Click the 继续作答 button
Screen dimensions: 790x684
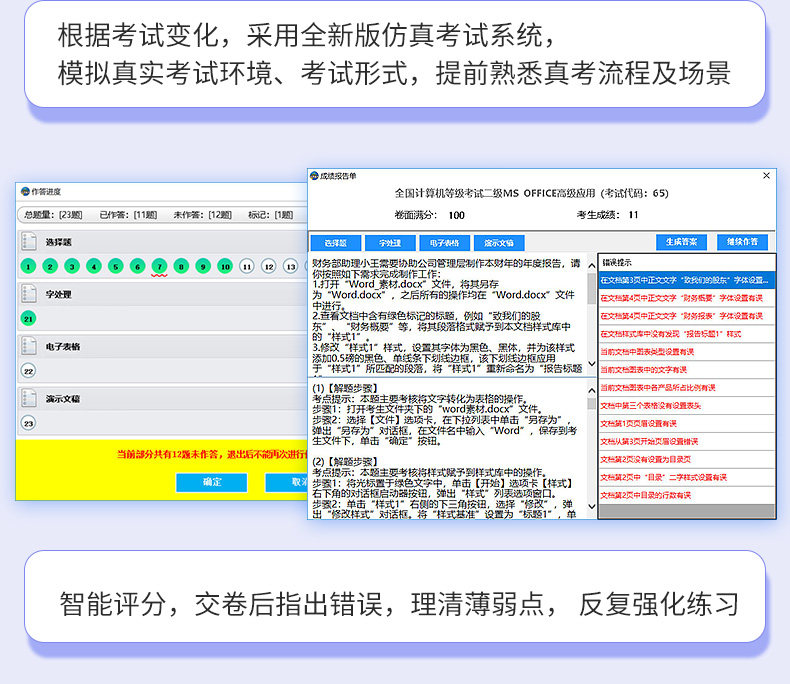point(742,242)
